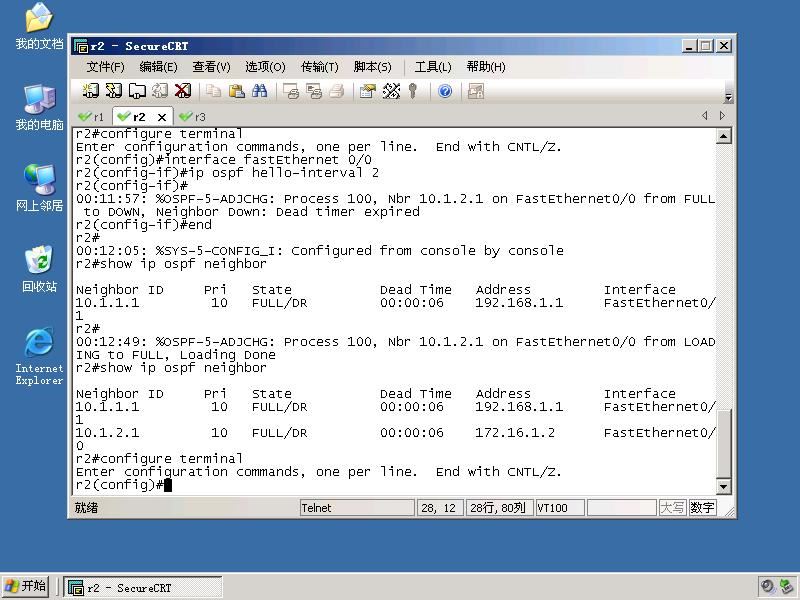Screen dimensions: 800x600
Task: Click the 28, 12 cursor position field
Action: 440,508
